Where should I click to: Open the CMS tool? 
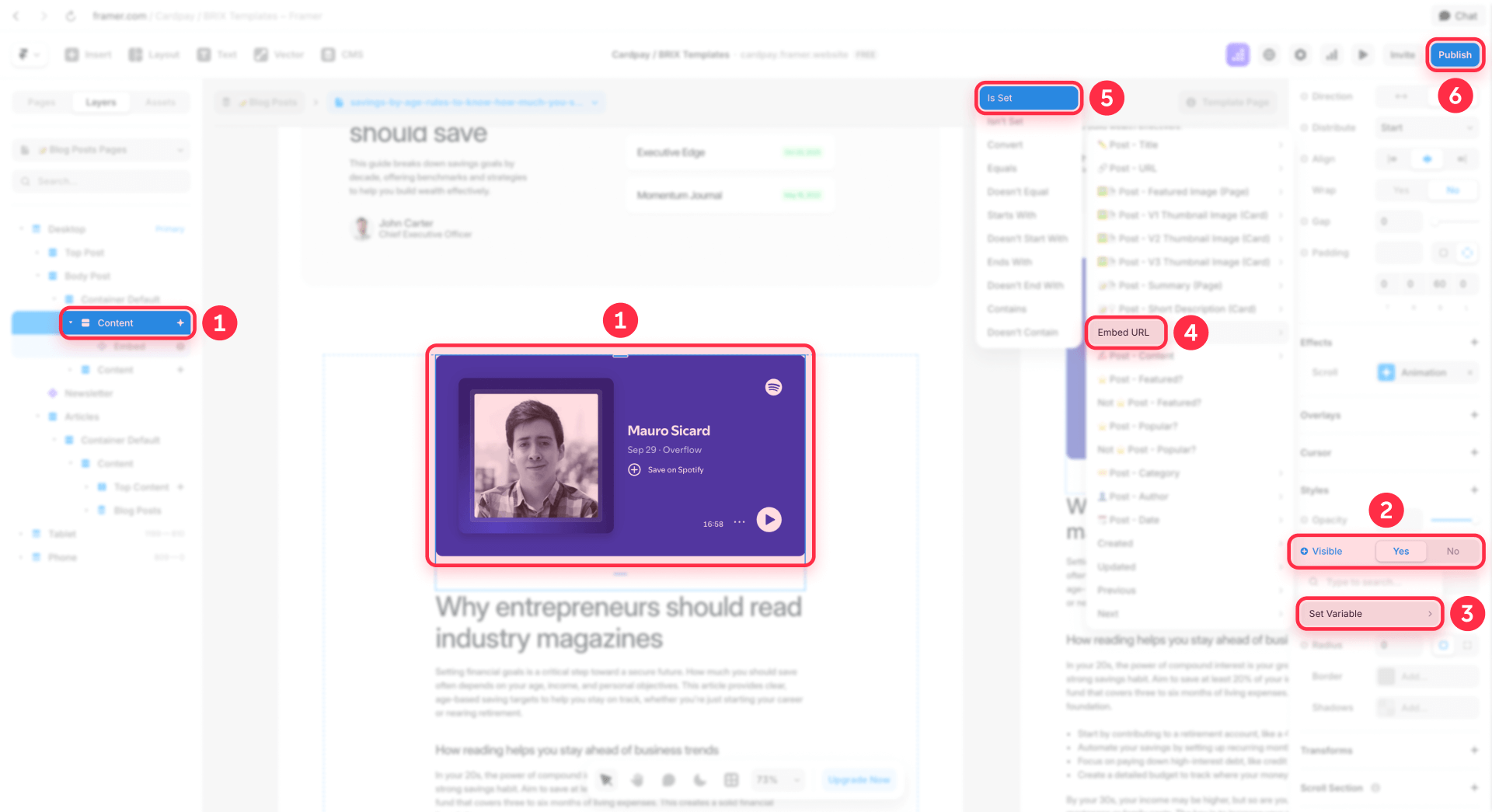click(x=342, y=54)
